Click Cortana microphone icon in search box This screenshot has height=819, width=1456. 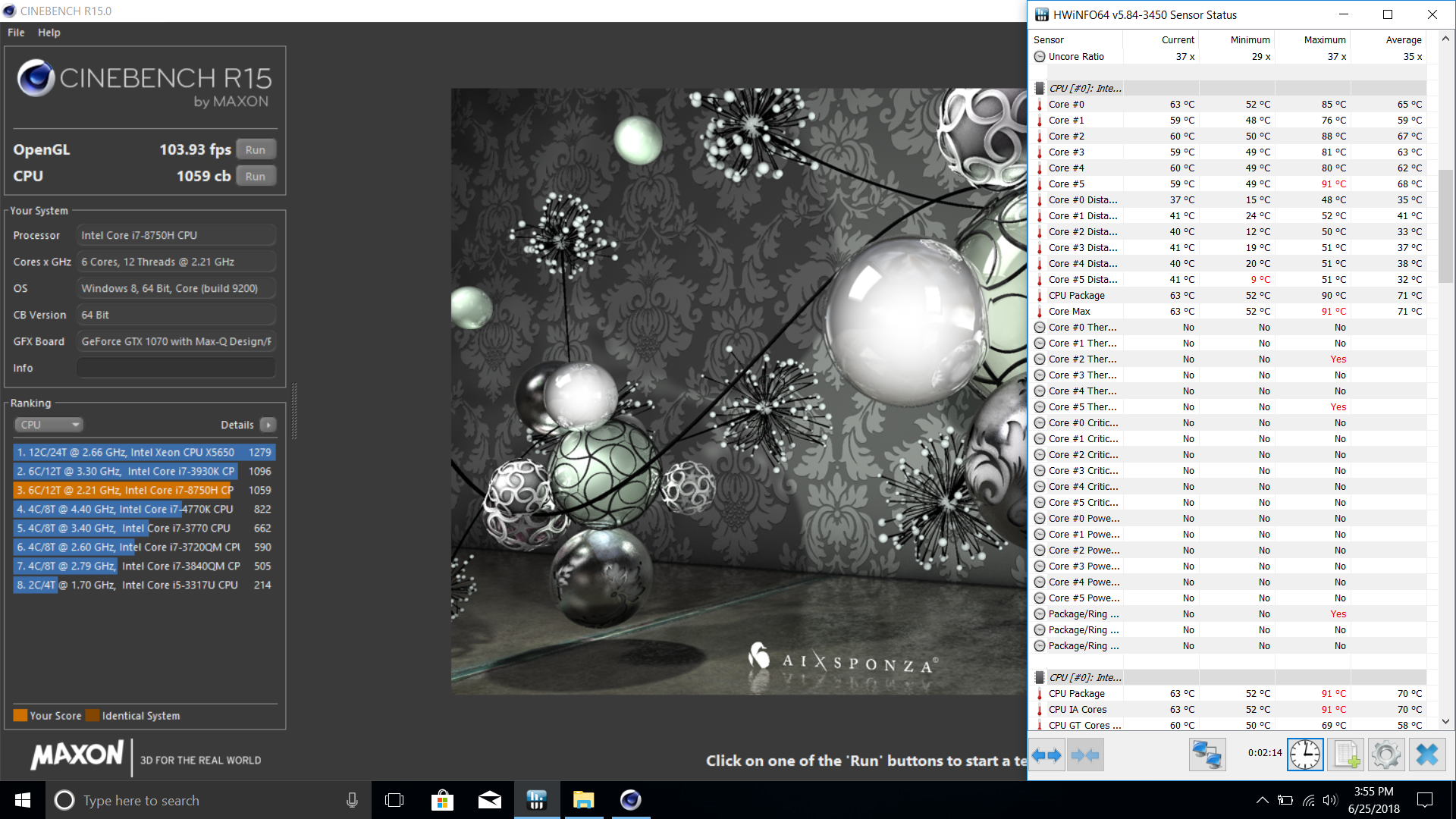pyautogui.click(x=352, y=800)
